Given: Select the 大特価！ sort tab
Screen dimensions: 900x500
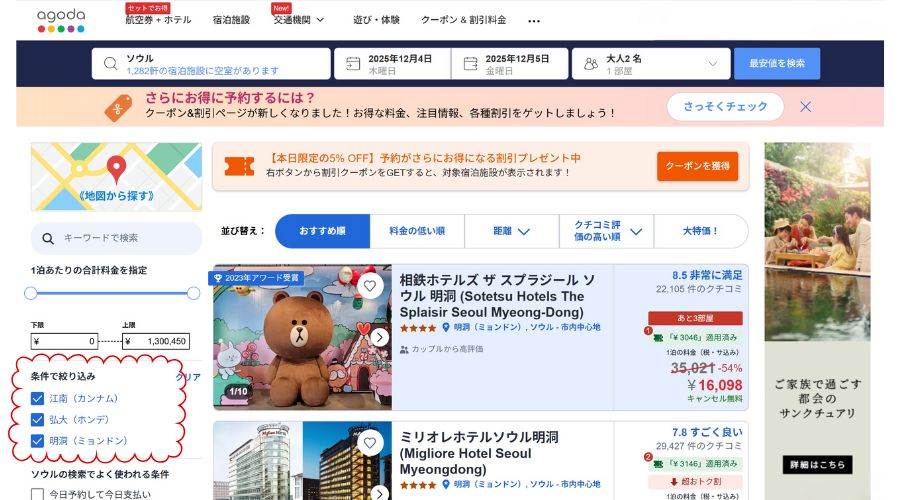Looking at the screenshot, I should 700,231.
